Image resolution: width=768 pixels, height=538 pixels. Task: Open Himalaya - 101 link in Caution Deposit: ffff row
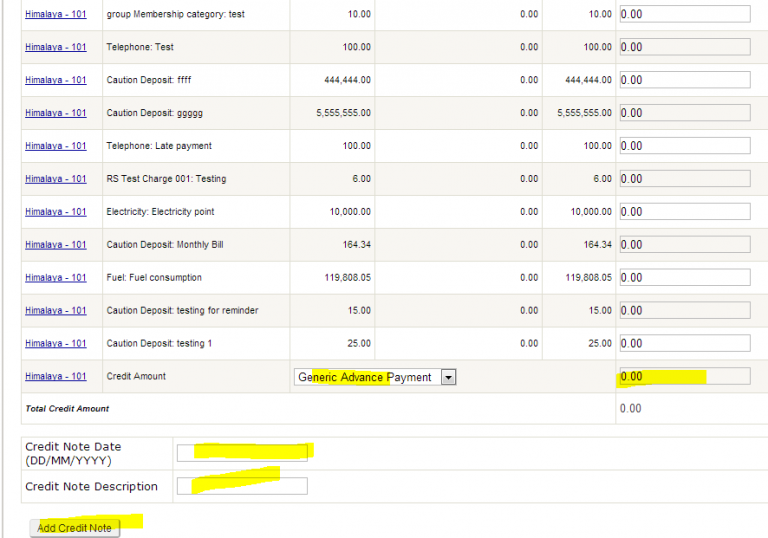pyautogui.click(x=56, y=80)
